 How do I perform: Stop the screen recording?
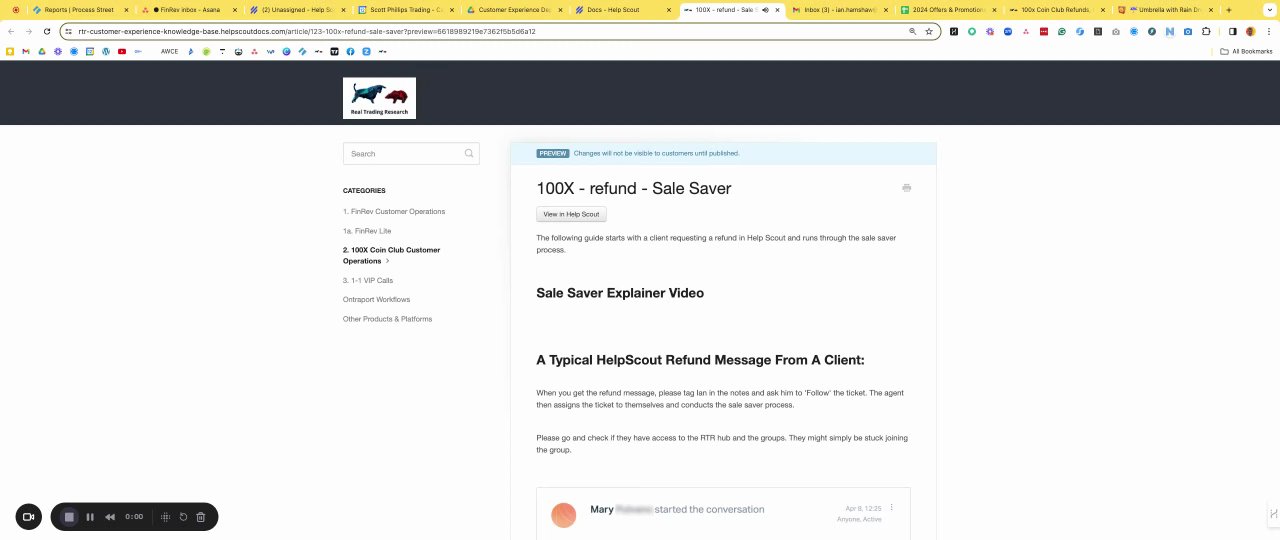point(69,517)
